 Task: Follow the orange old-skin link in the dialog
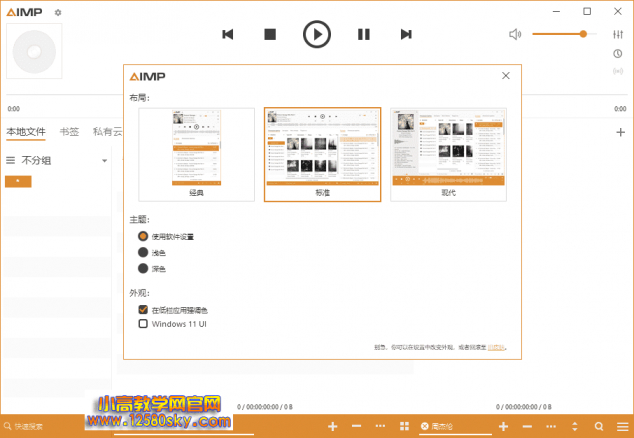pos(496,347)
